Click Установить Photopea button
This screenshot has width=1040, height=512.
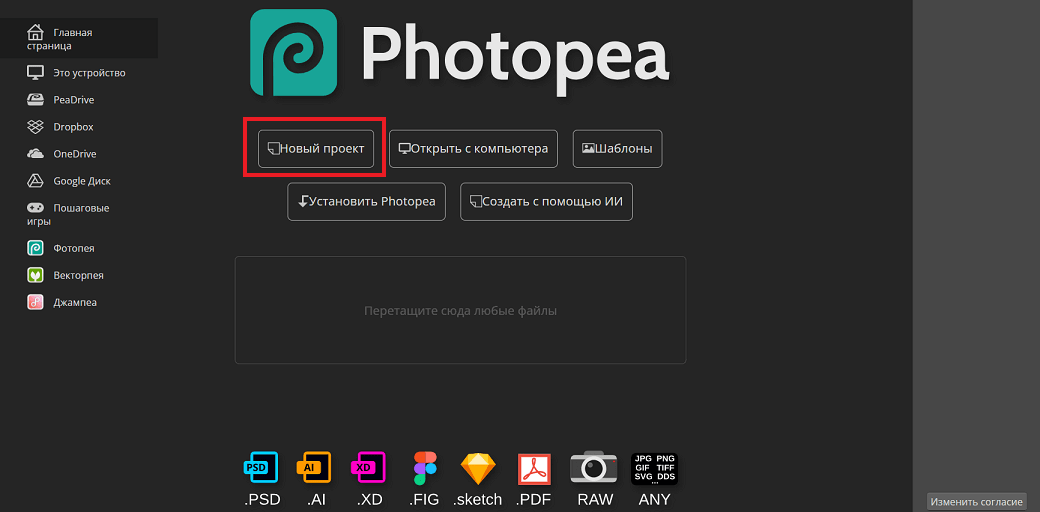367,201
